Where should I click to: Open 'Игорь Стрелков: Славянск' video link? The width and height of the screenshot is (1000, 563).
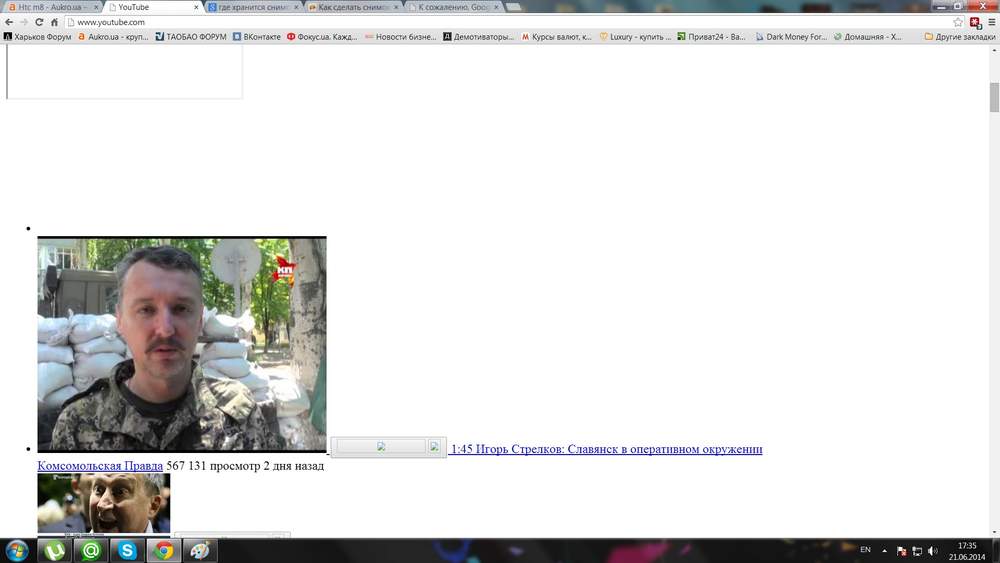(607, 449)
